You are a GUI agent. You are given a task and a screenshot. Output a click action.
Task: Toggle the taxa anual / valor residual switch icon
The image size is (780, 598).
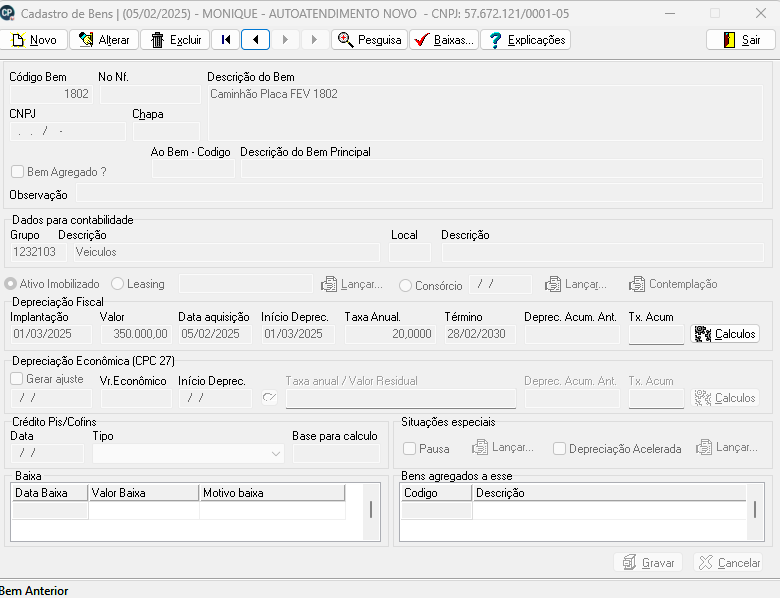pos(269,398)
